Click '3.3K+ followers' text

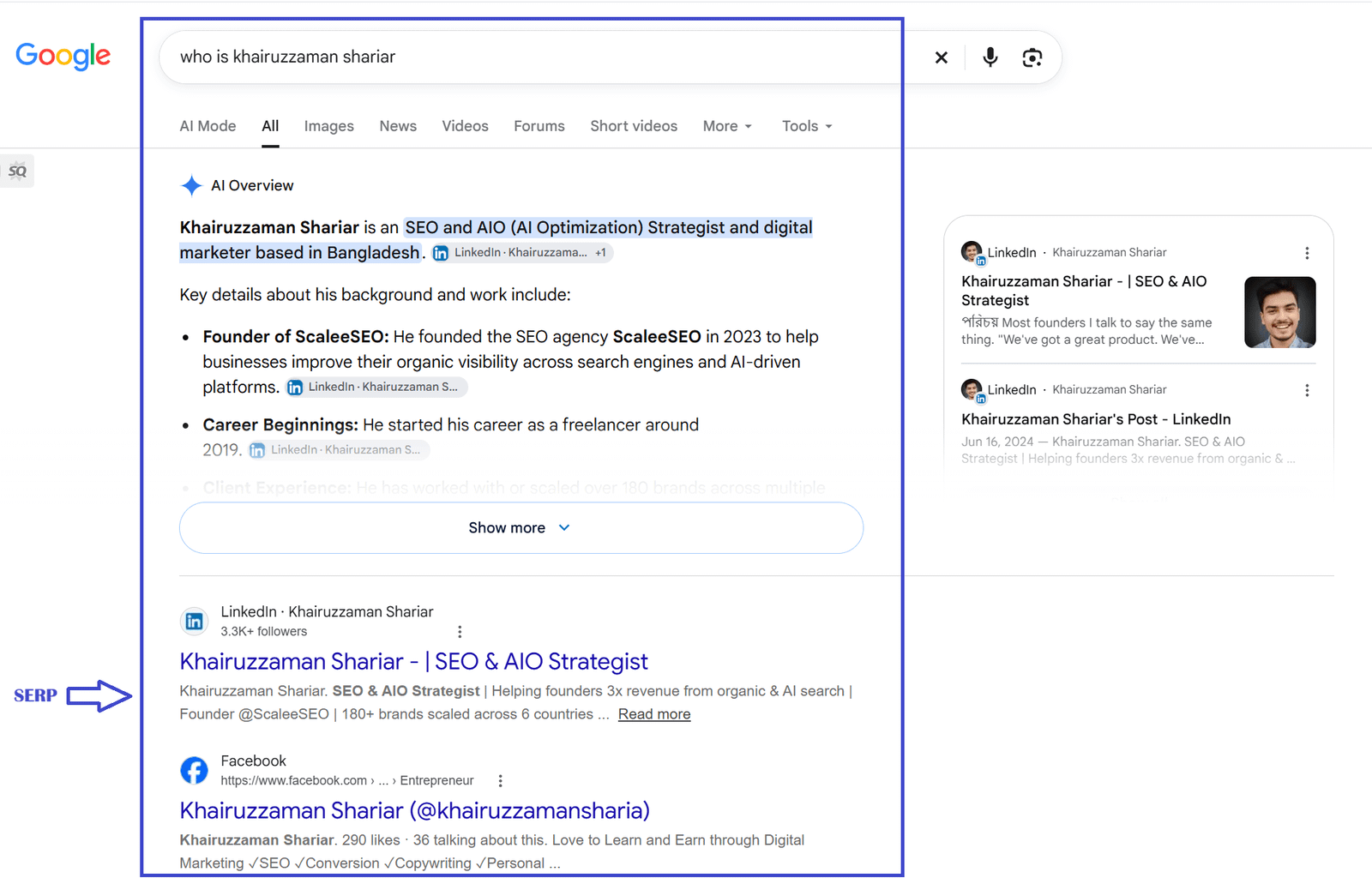pyautogui.click(x=263, y=632)
